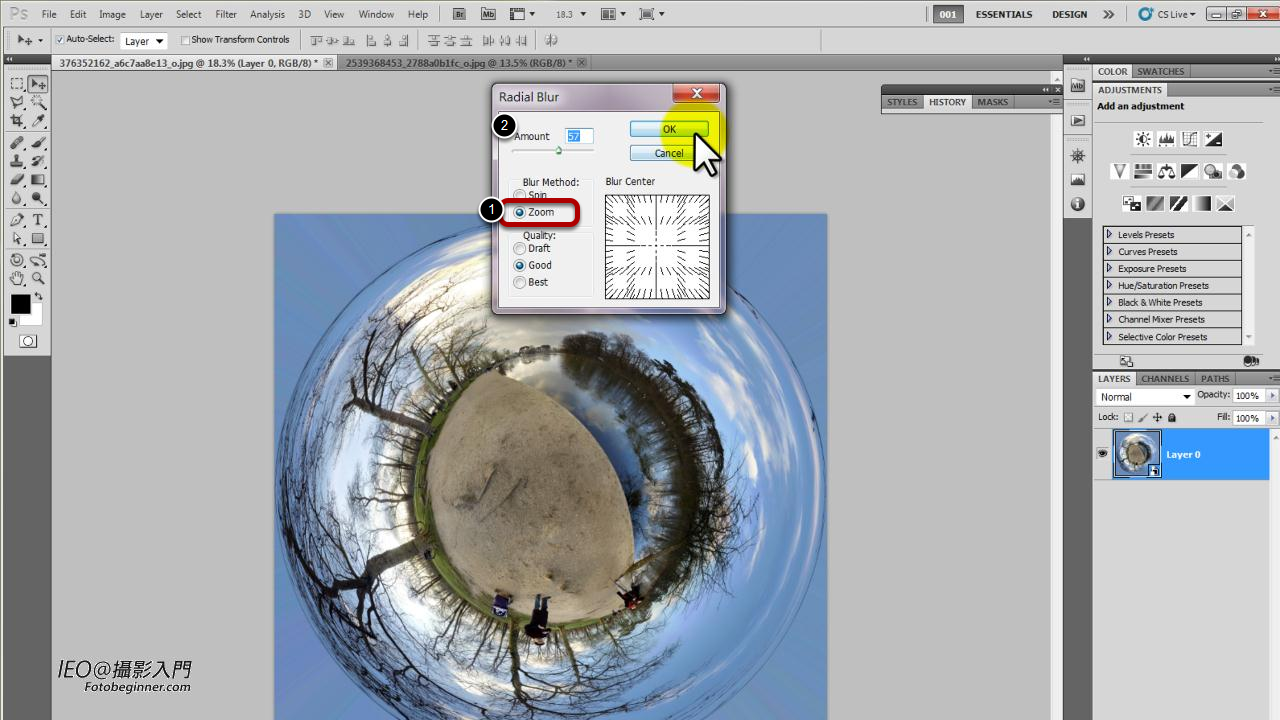Select the Zoom magnifier tool in toolbox
Viewport: 1280px width, 720px height.
point(38,279)
